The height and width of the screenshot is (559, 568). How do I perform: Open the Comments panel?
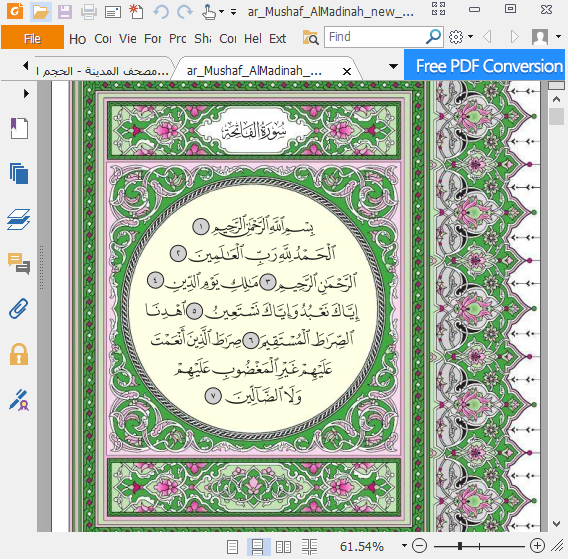pyautogui.click(x=19, y=264)
